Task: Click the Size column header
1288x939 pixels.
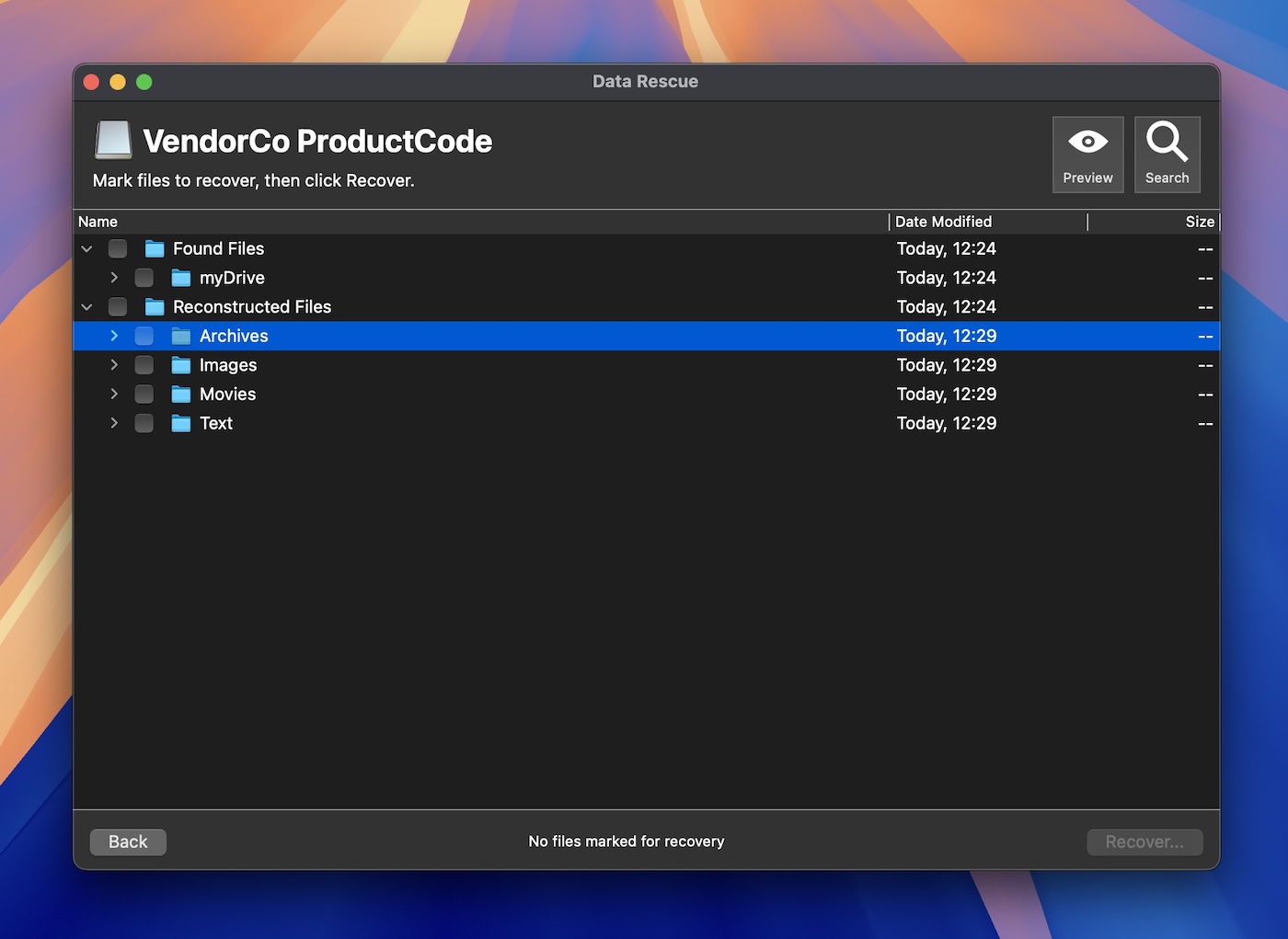Action: pyautogui.click(x=1200, y=222)
